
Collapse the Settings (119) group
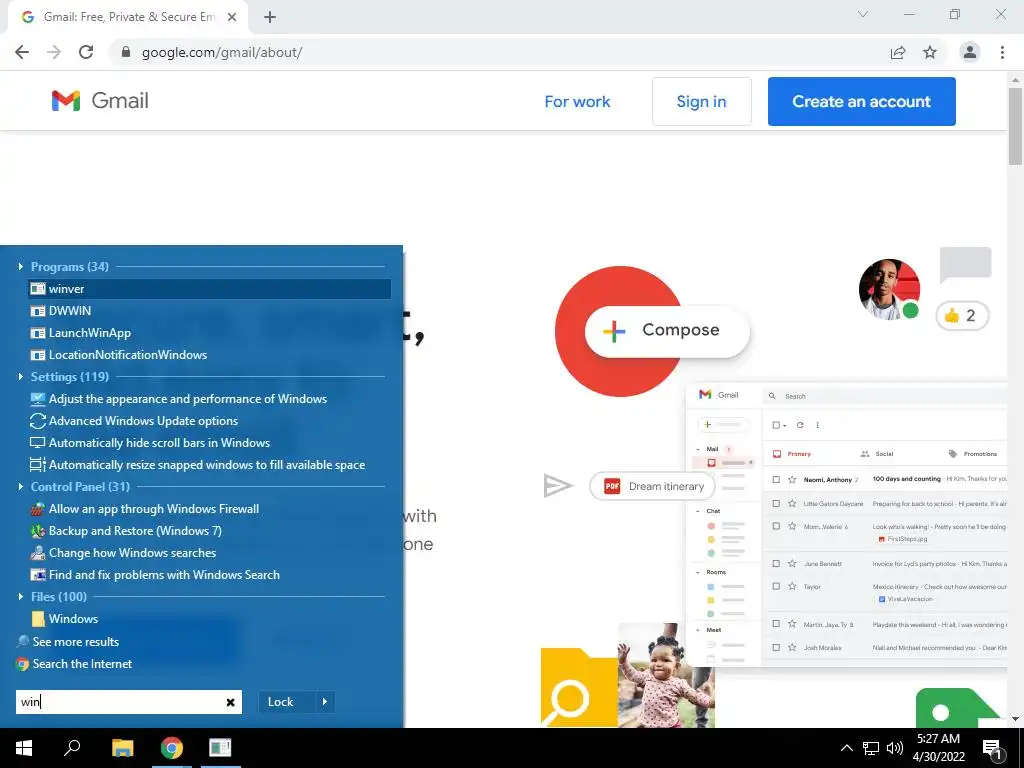coord(20,377)
